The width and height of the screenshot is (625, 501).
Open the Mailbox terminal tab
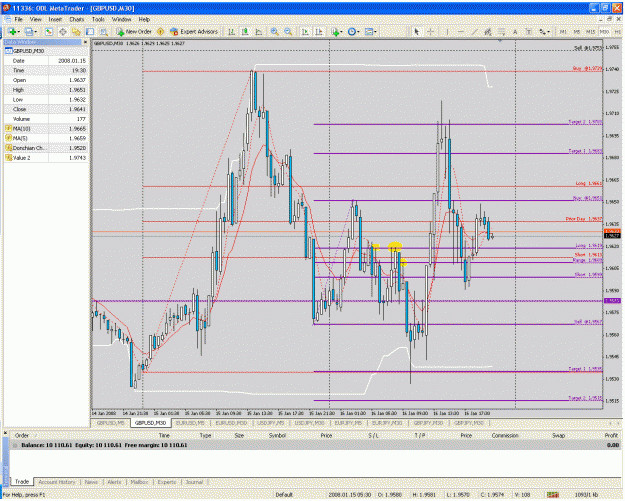point(139,482)
